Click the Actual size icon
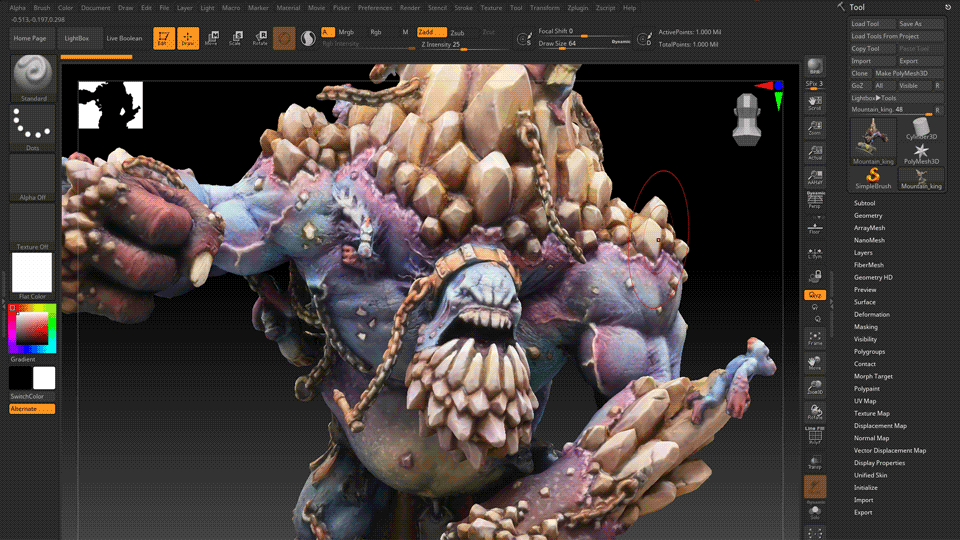Image resolution: width=960 pixels, height=540 pixels. pos(814,152)
